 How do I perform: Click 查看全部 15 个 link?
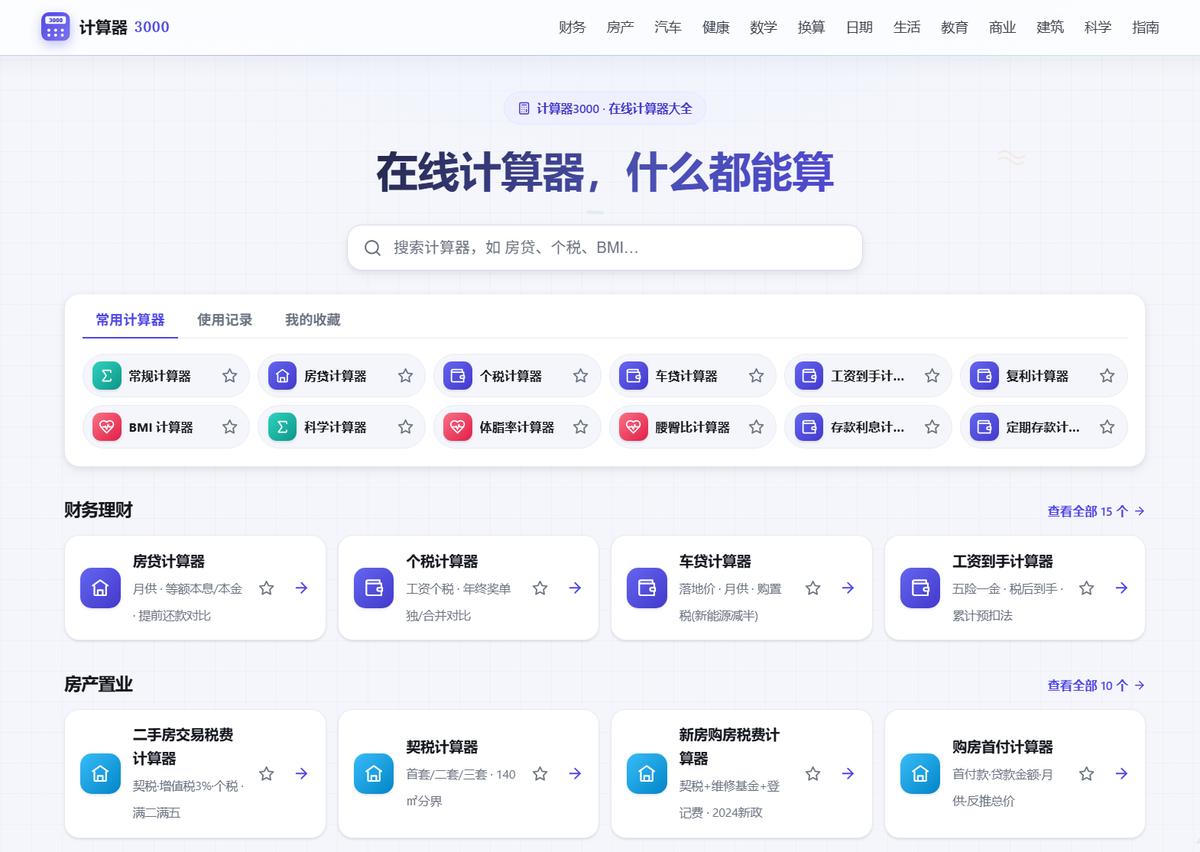(x=1096, y=511)
